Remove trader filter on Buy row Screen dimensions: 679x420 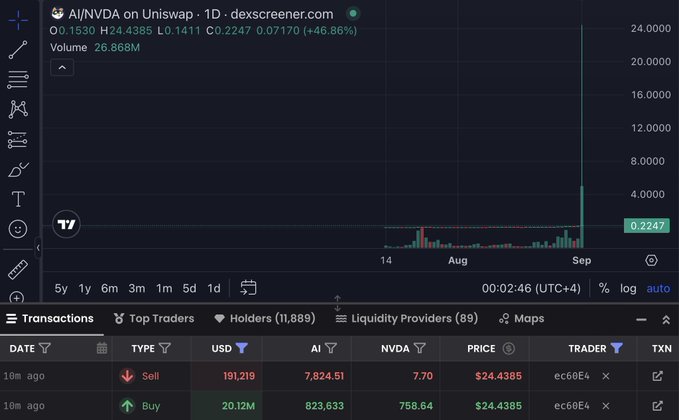[606, 406]
